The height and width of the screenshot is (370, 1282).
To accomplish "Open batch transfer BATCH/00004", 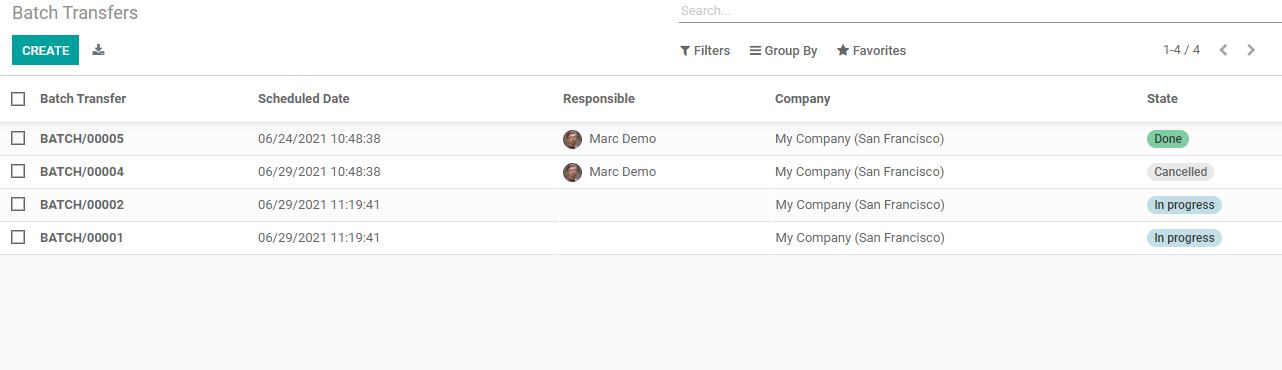I will [82, 172].
